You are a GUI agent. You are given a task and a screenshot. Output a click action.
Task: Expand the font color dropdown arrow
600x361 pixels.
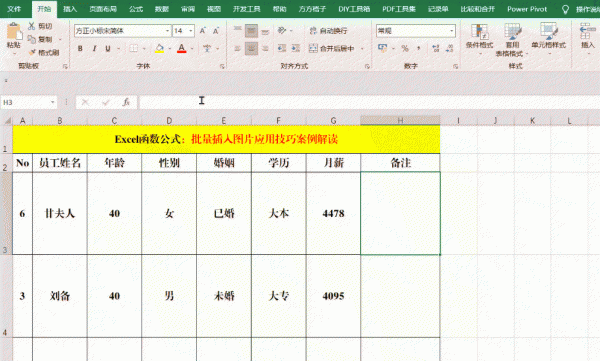(x=192, y=49)
